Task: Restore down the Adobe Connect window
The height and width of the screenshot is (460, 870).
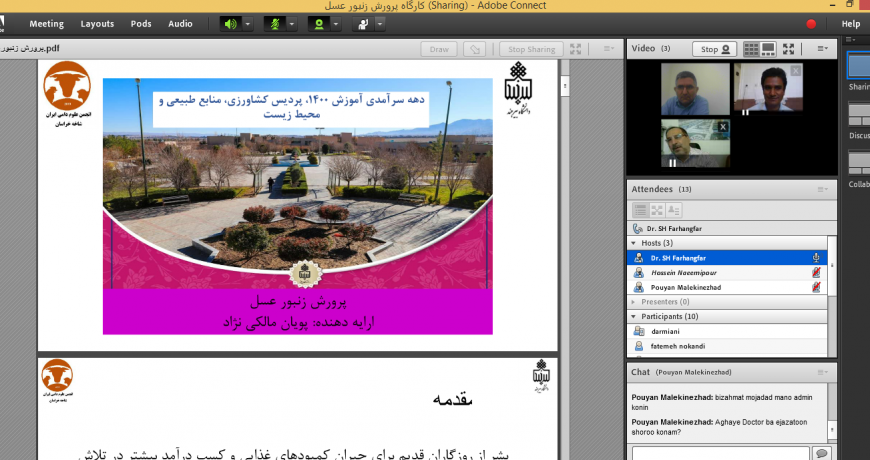Action: (x=849, y=4)
